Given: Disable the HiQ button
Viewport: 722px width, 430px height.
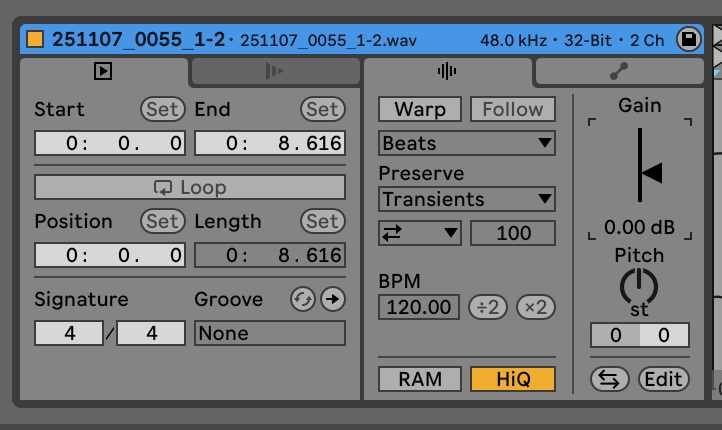Looking at the screenshot, I should pyautogui.click(x=513, y=379).
